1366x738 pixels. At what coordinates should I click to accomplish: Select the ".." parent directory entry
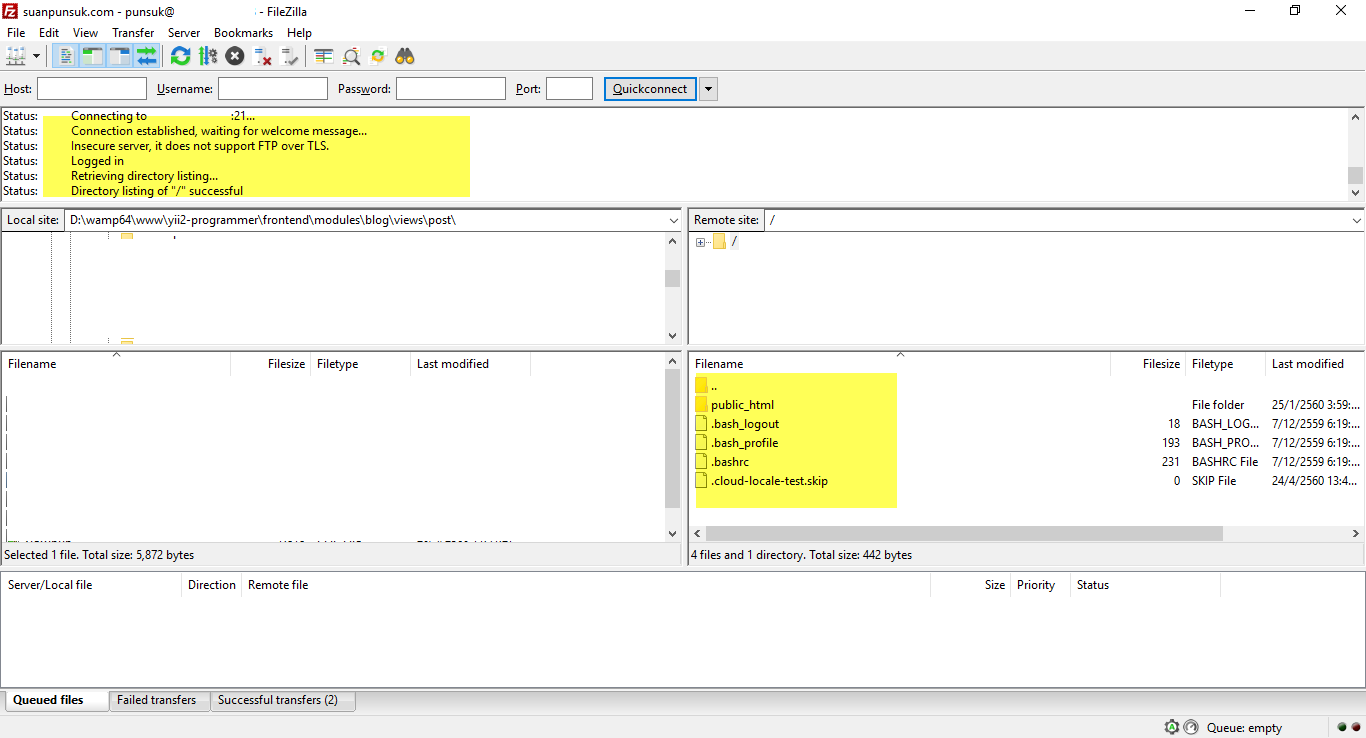[714, 386]
